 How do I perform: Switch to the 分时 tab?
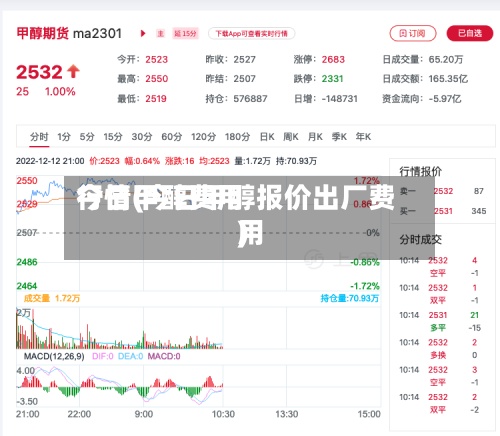coord(39,137)
